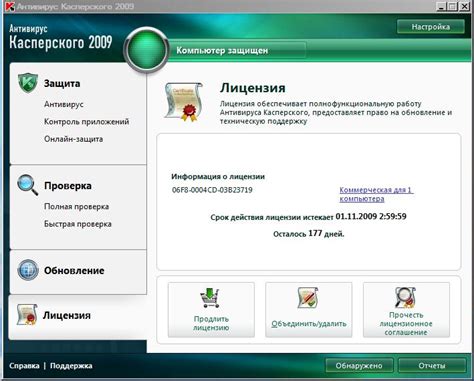Open Поддержка support link
This screenshot has width=474, height=381.
[x=71, y=366]
